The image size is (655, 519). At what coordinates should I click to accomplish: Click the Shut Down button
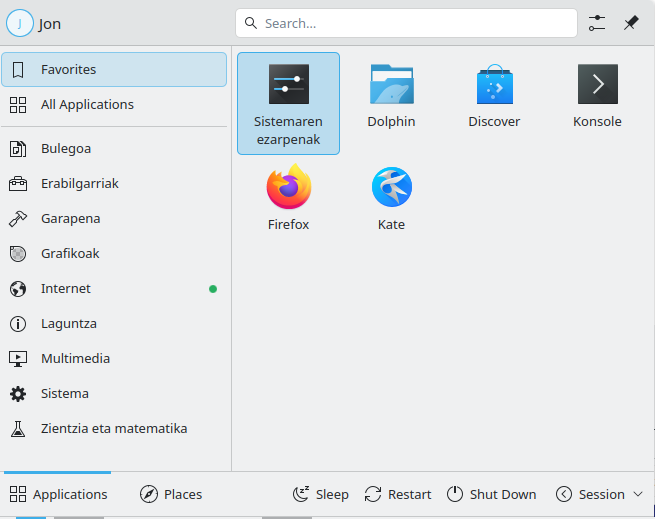491,494
